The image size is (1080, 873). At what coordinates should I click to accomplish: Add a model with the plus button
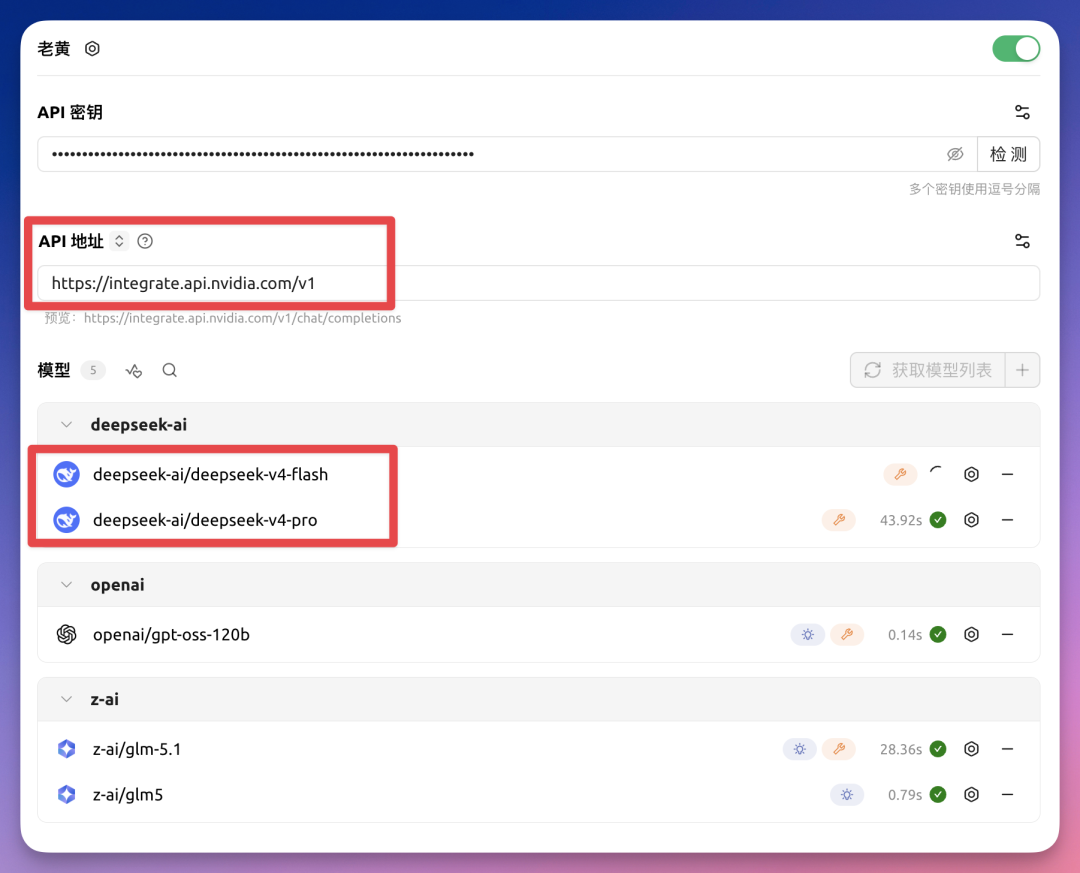[x=1022, y=370]
